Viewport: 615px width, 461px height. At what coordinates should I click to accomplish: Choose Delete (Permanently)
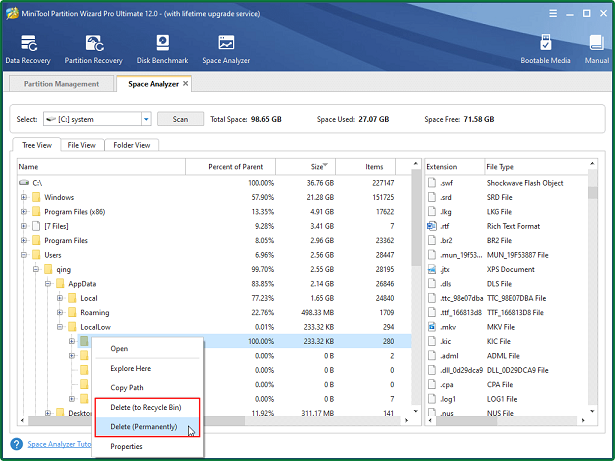147,427
